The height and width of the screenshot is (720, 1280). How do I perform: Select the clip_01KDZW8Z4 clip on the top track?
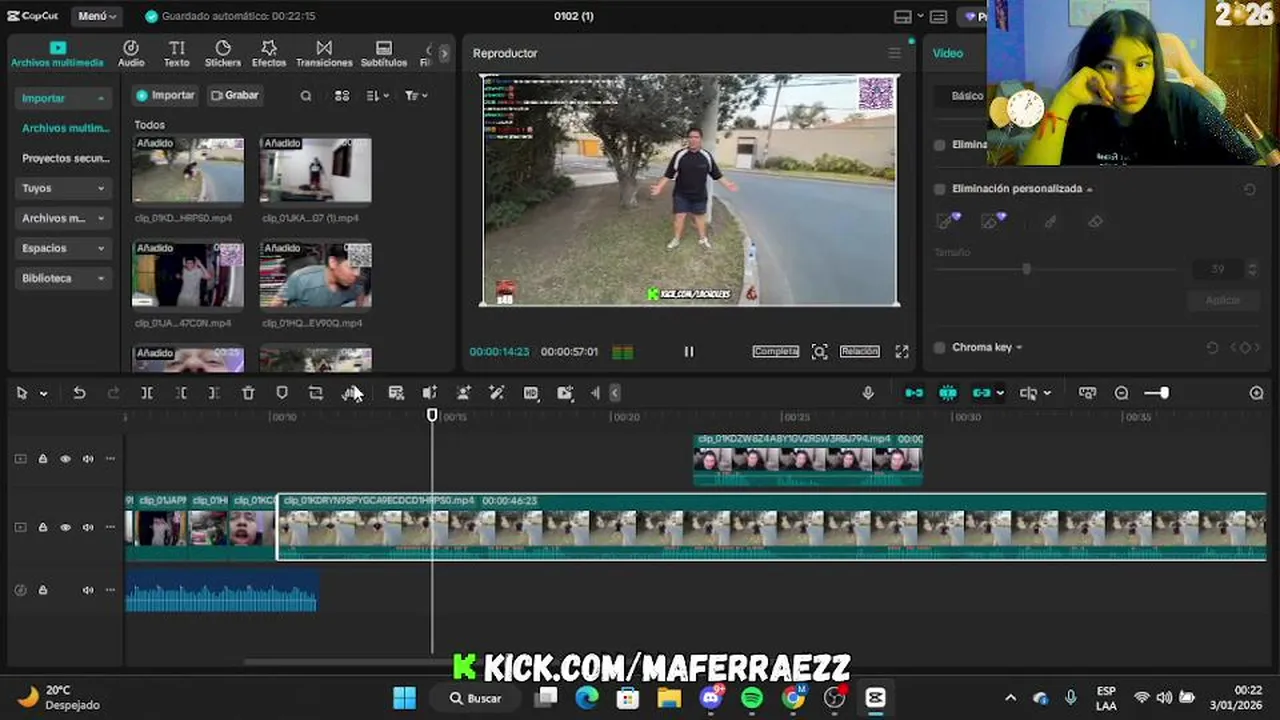[x=808, y=460]
